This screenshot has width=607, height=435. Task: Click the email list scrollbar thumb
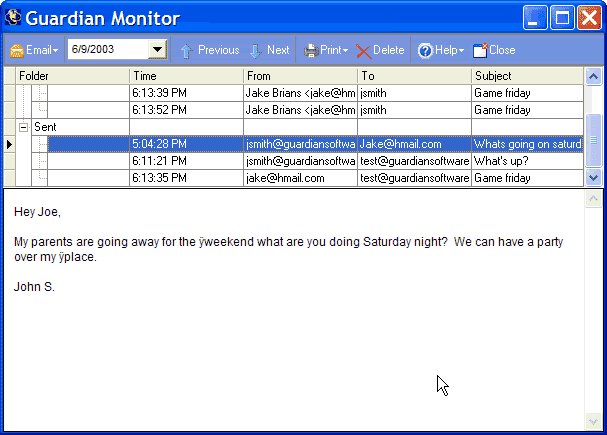click(x=593, y=140)
